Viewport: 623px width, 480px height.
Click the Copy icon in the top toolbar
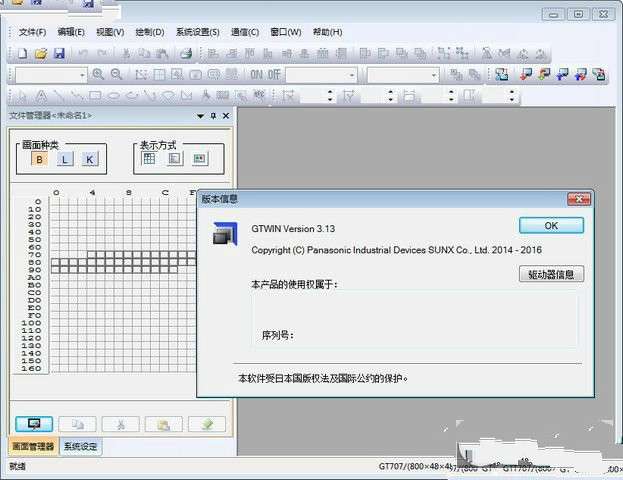[144, 53]
